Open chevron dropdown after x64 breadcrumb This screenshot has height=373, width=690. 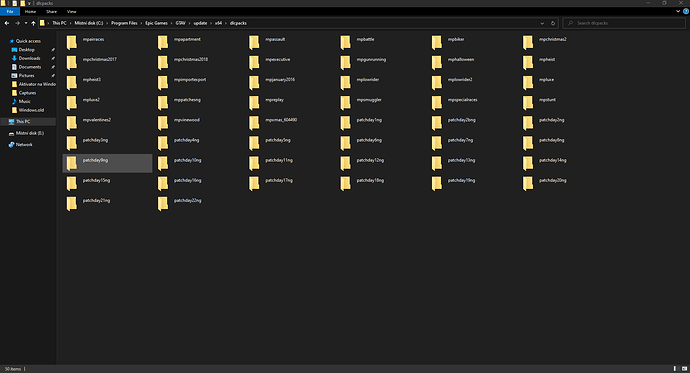[226, 23]
